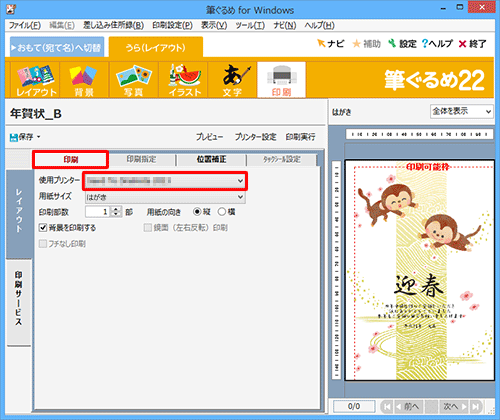Select 縦 paper orientation radio button

(197, 212)
